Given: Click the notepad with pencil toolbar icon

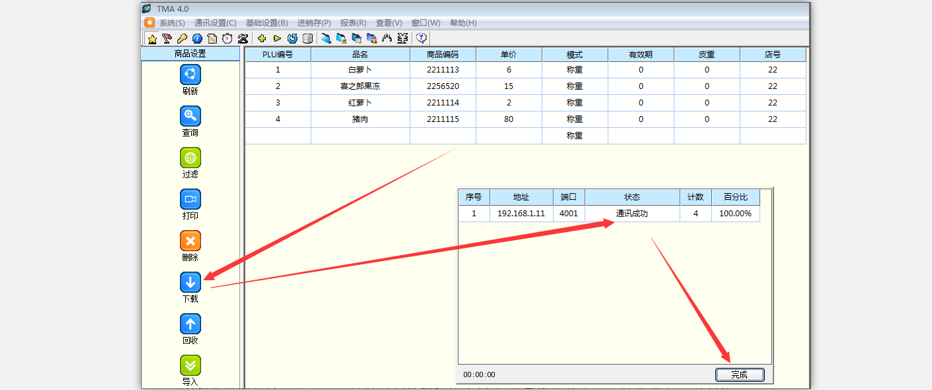Looking at the screenshot, I should [212, 39].
